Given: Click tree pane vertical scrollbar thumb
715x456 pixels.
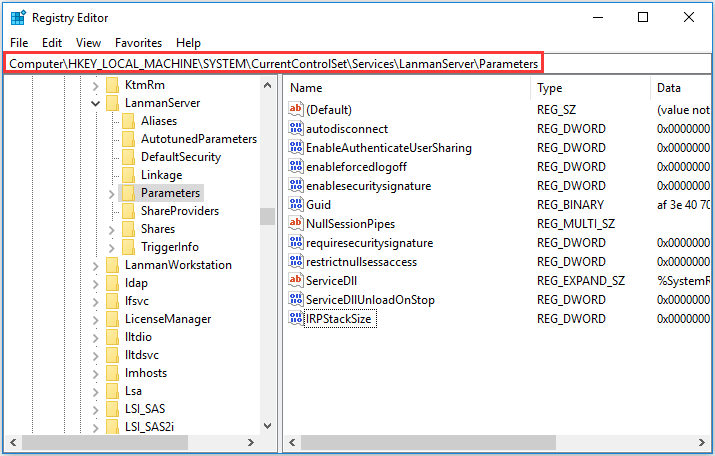Looking at the screenshot, I should (267, 216).
